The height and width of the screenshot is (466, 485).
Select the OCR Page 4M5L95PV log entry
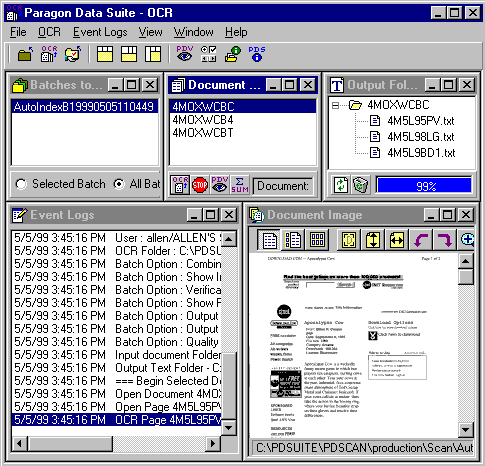point(117,420)
